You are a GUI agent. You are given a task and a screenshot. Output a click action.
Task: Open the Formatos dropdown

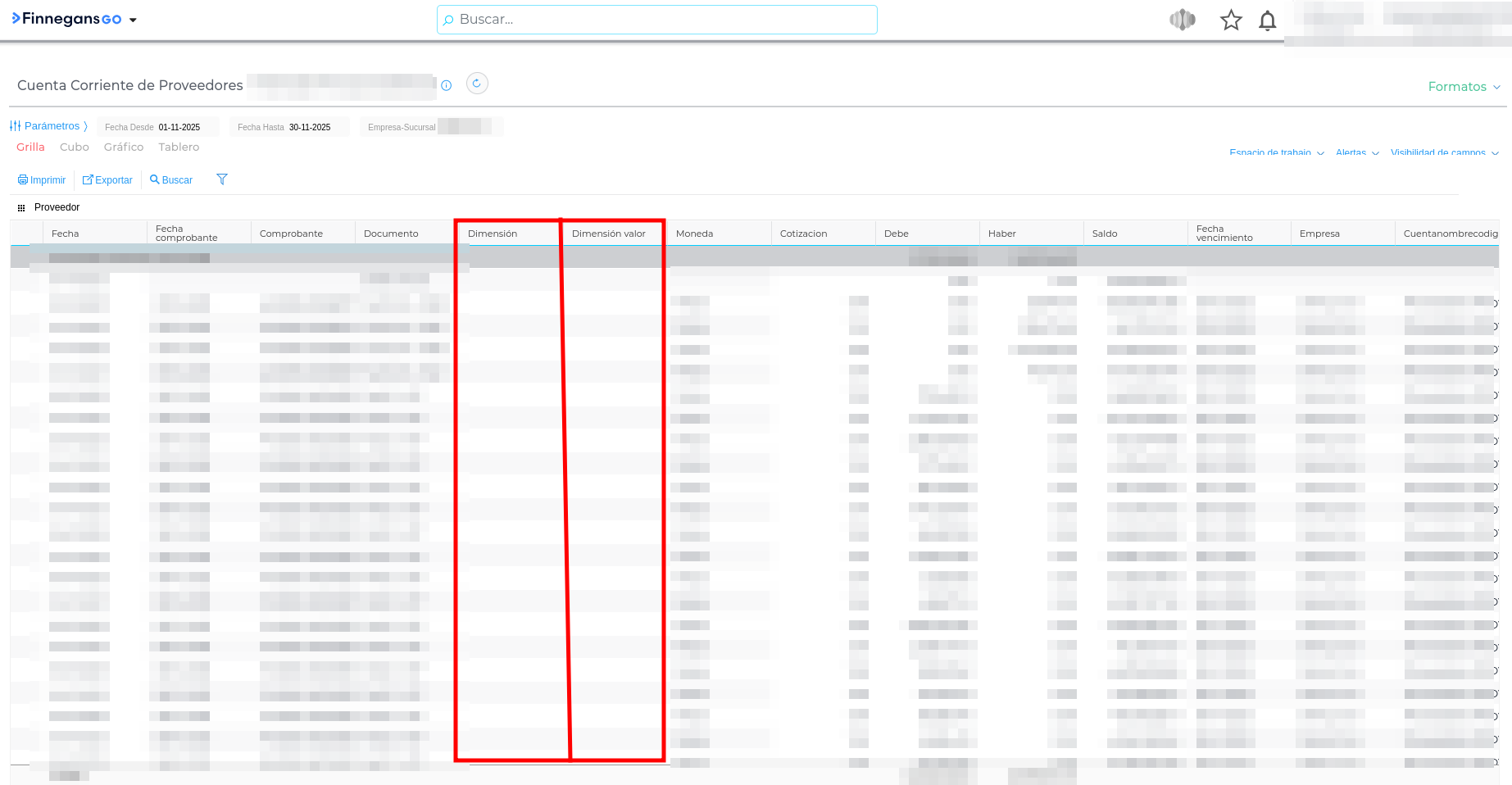(x=1464, y=87)
